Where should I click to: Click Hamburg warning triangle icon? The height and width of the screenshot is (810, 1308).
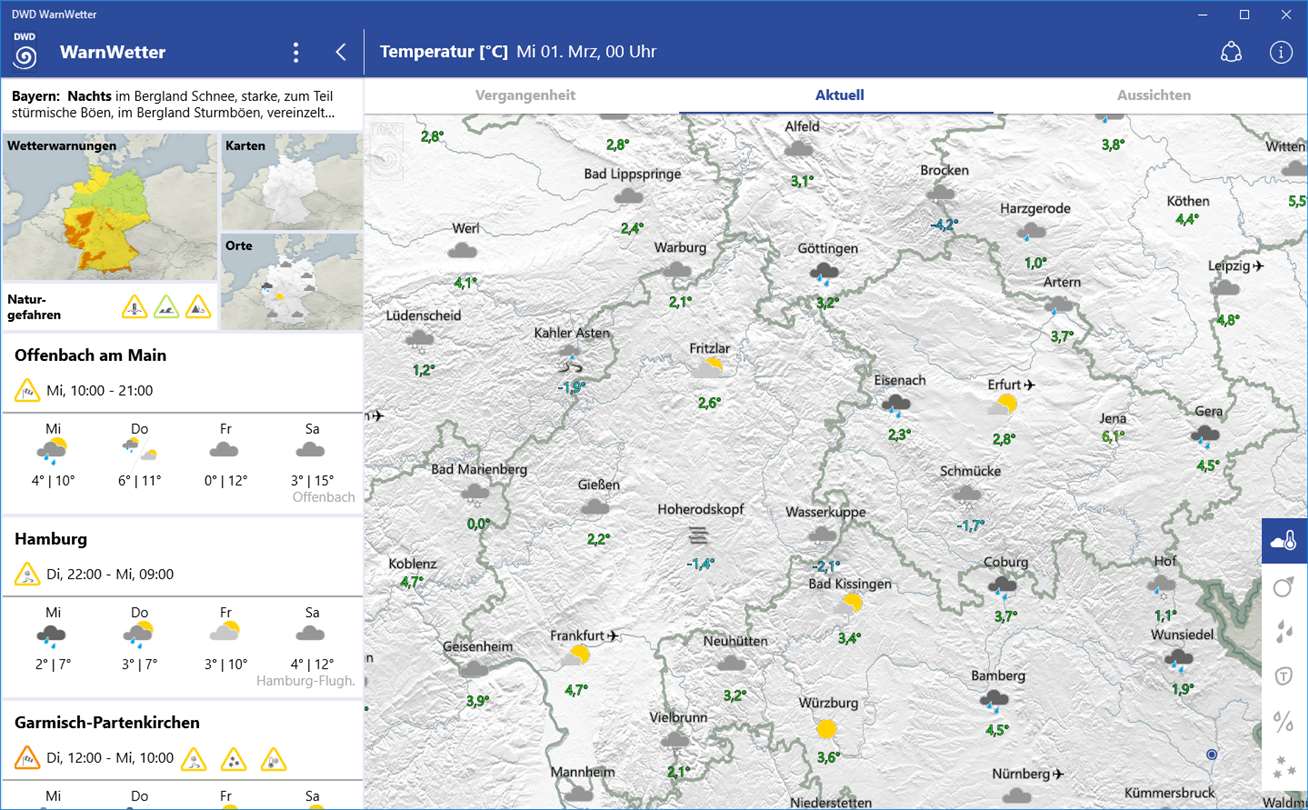(x=27, y=574)
